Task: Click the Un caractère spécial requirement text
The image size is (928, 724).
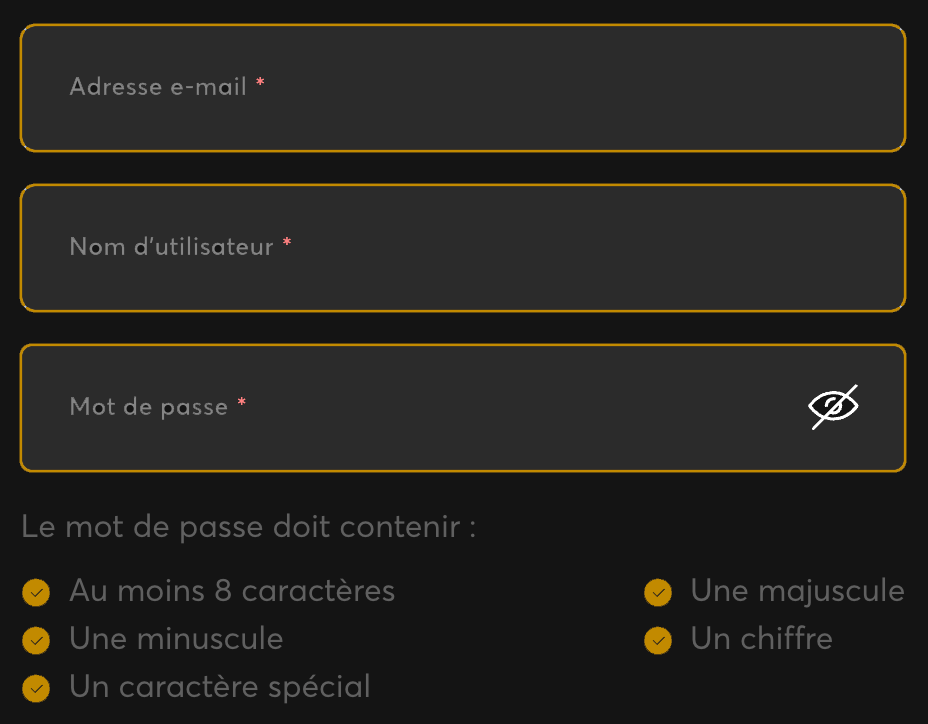Action: pos(220,688)
